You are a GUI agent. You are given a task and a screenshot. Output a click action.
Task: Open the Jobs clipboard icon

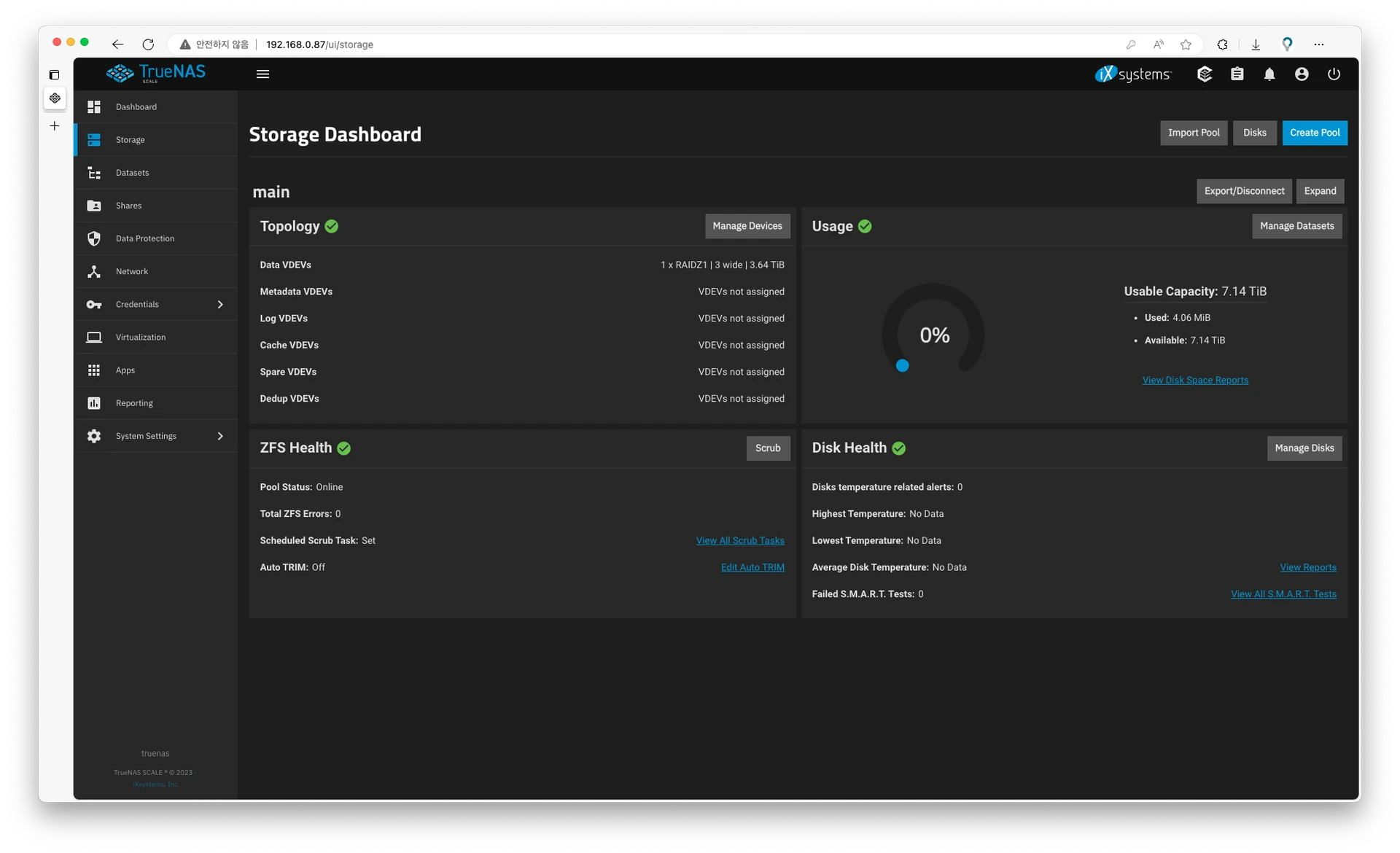(x=1237, y=74)
